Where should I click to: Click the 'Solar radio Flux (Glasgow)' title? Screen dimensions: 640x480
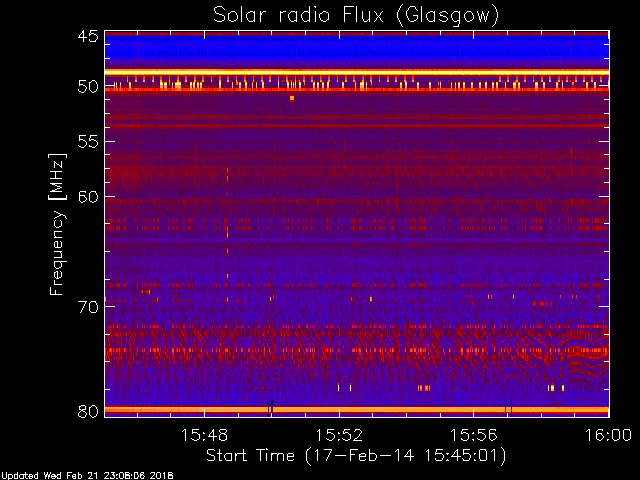pos(356,16)
